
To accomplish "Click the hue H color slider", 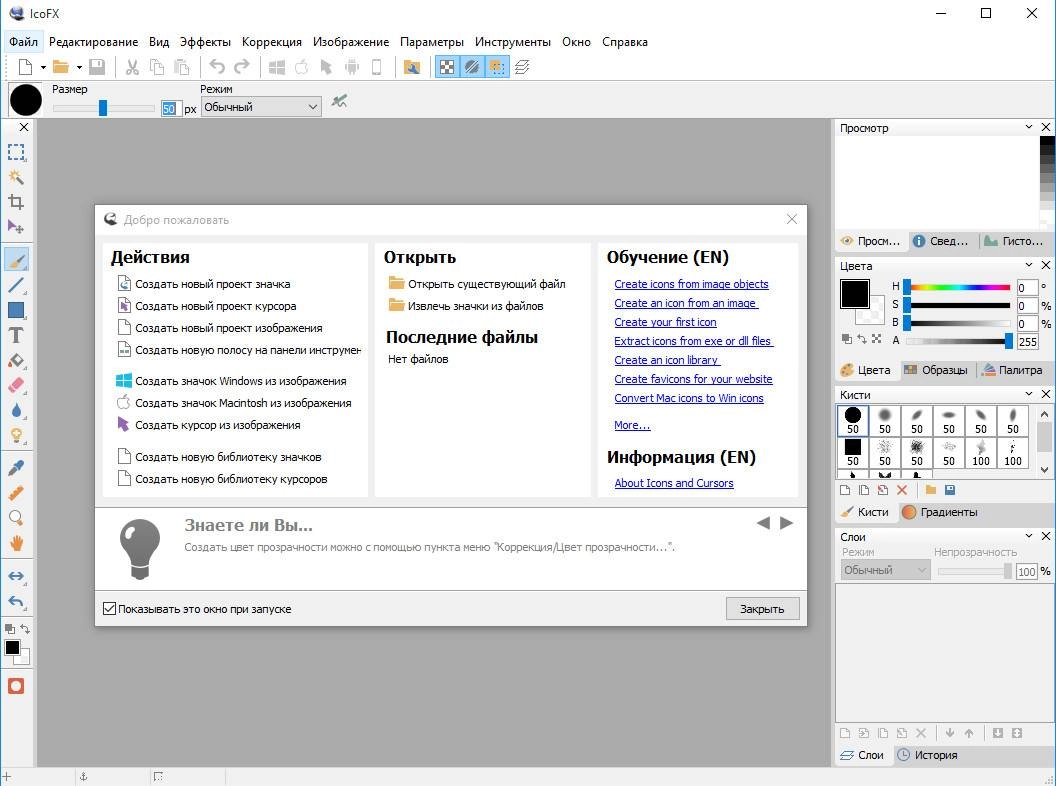I will point(958,287).
